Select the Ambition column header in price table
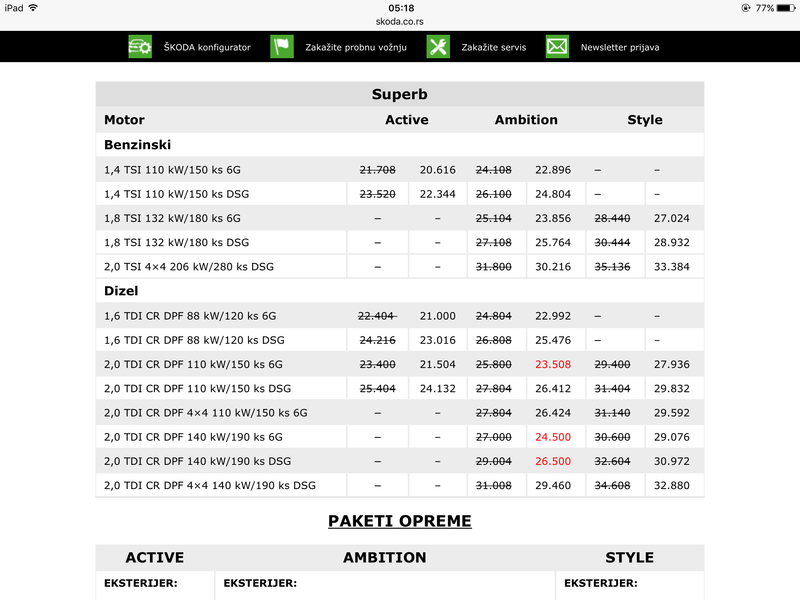800x600 pixels. tap(526, 120)
